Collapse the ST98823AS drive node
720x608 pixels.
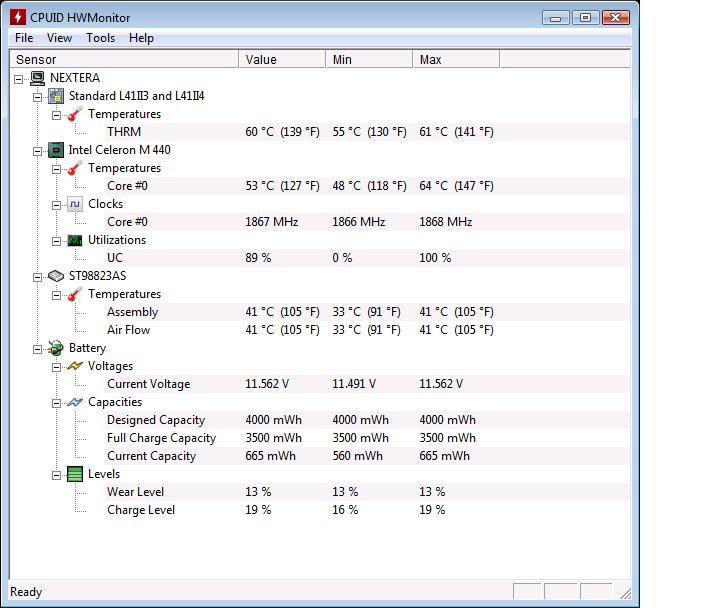(37, 277)
